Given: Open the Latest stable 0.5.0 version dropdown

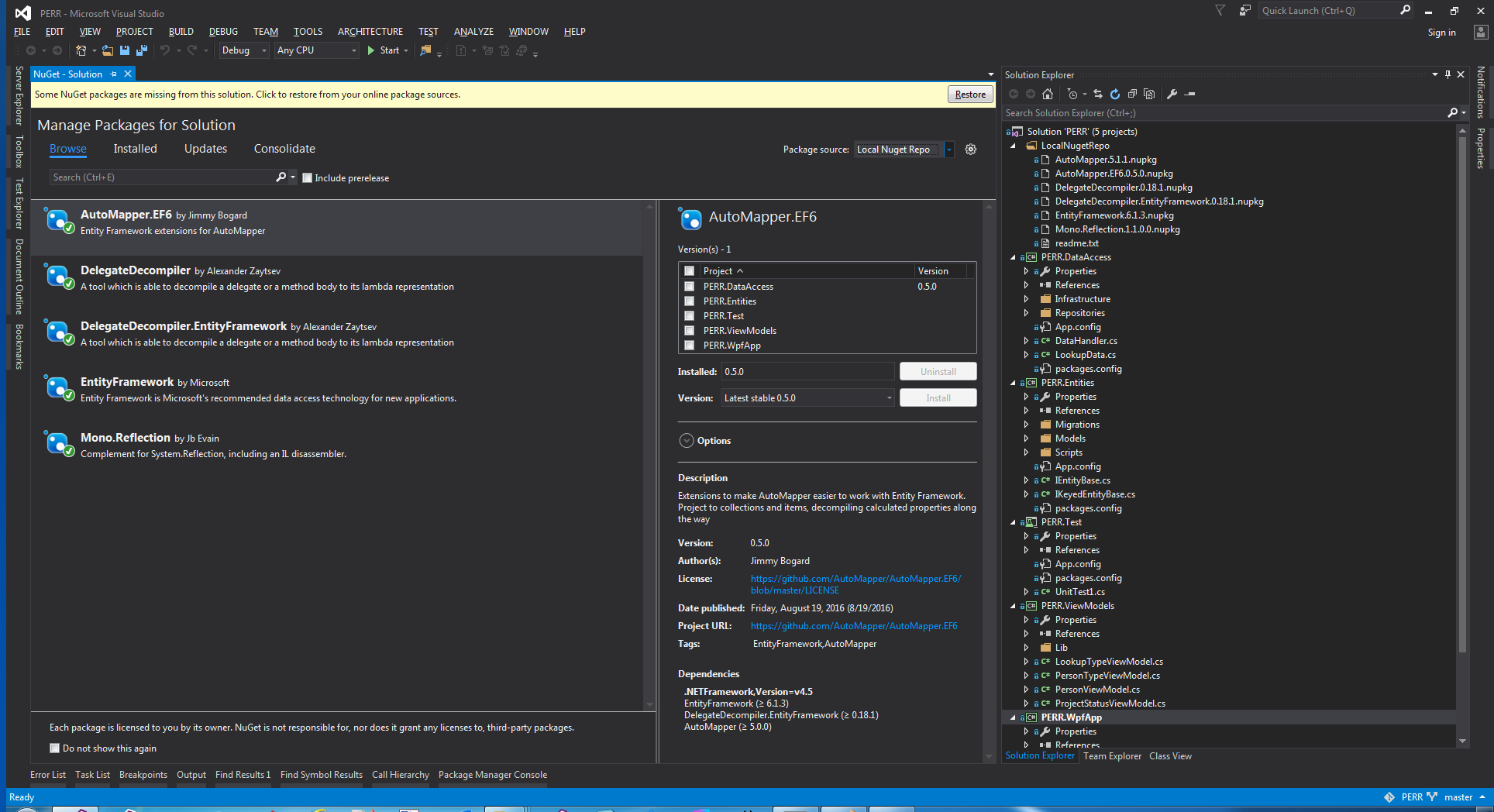Looking at the screenshot, I should click(808, 398).
